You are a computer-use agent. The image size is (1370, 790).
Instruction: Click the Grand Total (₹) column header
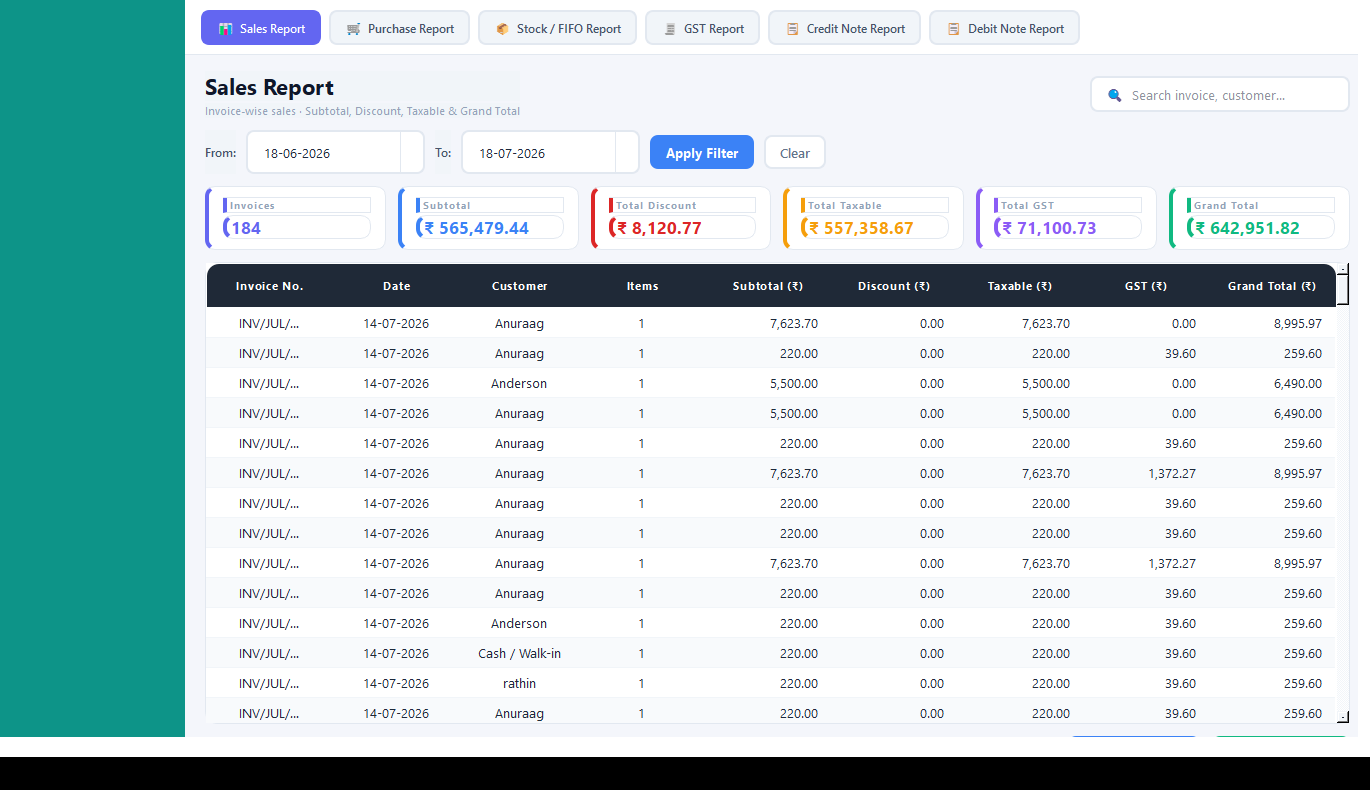(1272, 286)
